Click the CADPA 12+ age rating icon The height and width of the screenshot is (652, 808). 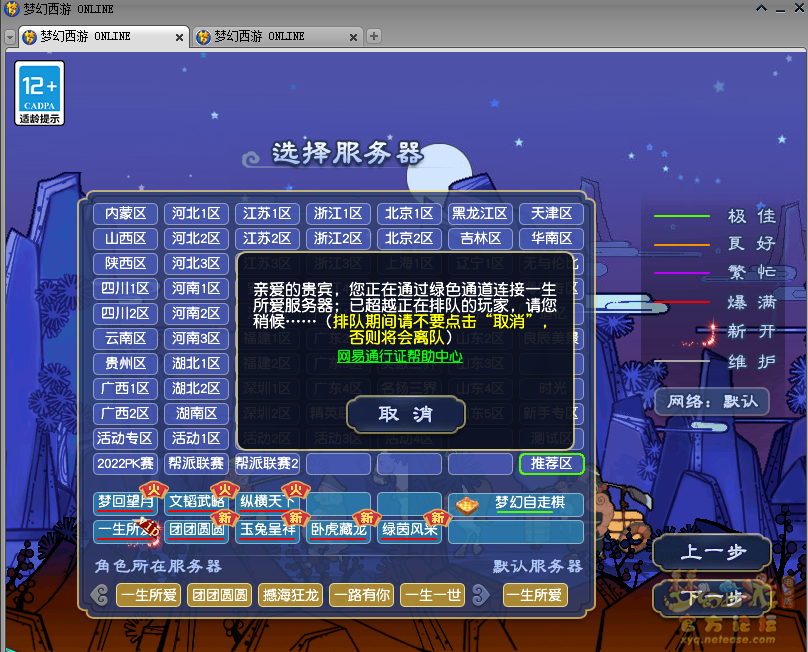point(40,93)
